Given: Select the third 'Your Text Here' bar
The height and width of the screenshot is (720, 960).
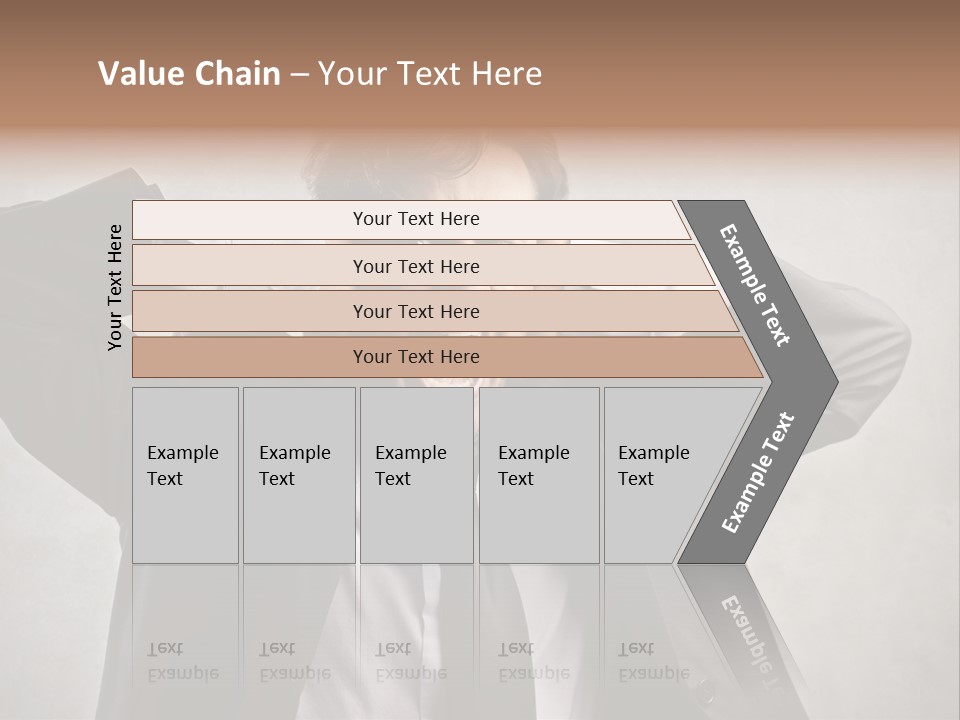Looking at the screenshot, I should tap(415, 311).
